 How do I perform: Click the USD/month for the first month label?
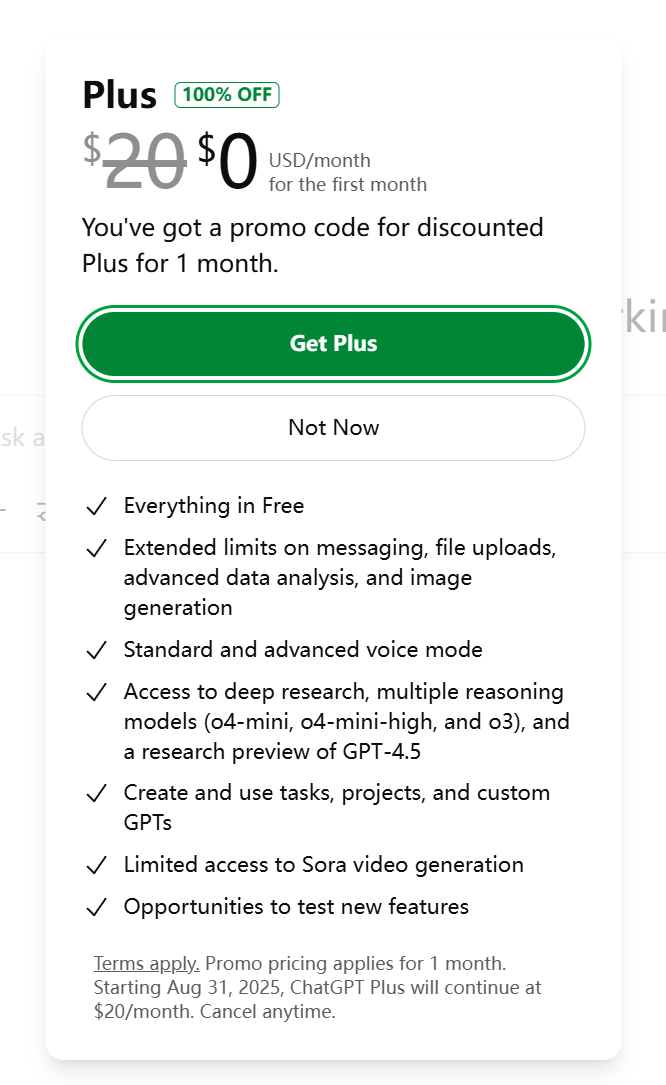pos(348,172)
